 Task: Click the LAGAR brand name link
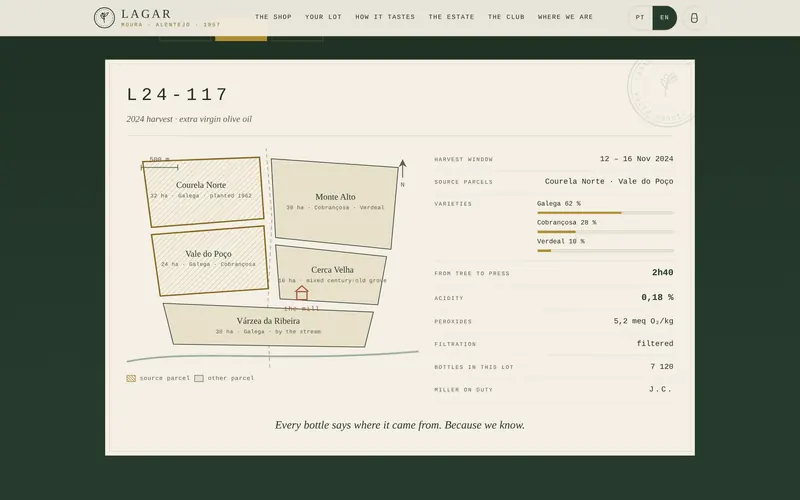pos(146,14)
